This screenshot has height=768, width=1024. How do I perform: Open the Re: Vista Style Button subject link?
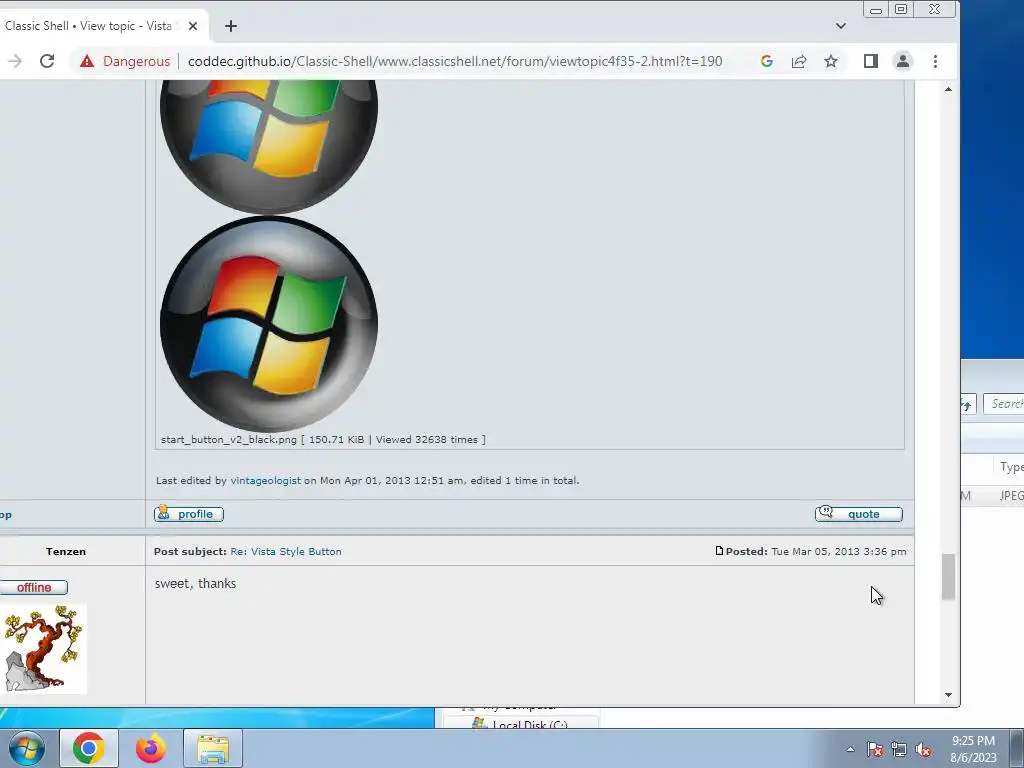(x=286, y=552)
